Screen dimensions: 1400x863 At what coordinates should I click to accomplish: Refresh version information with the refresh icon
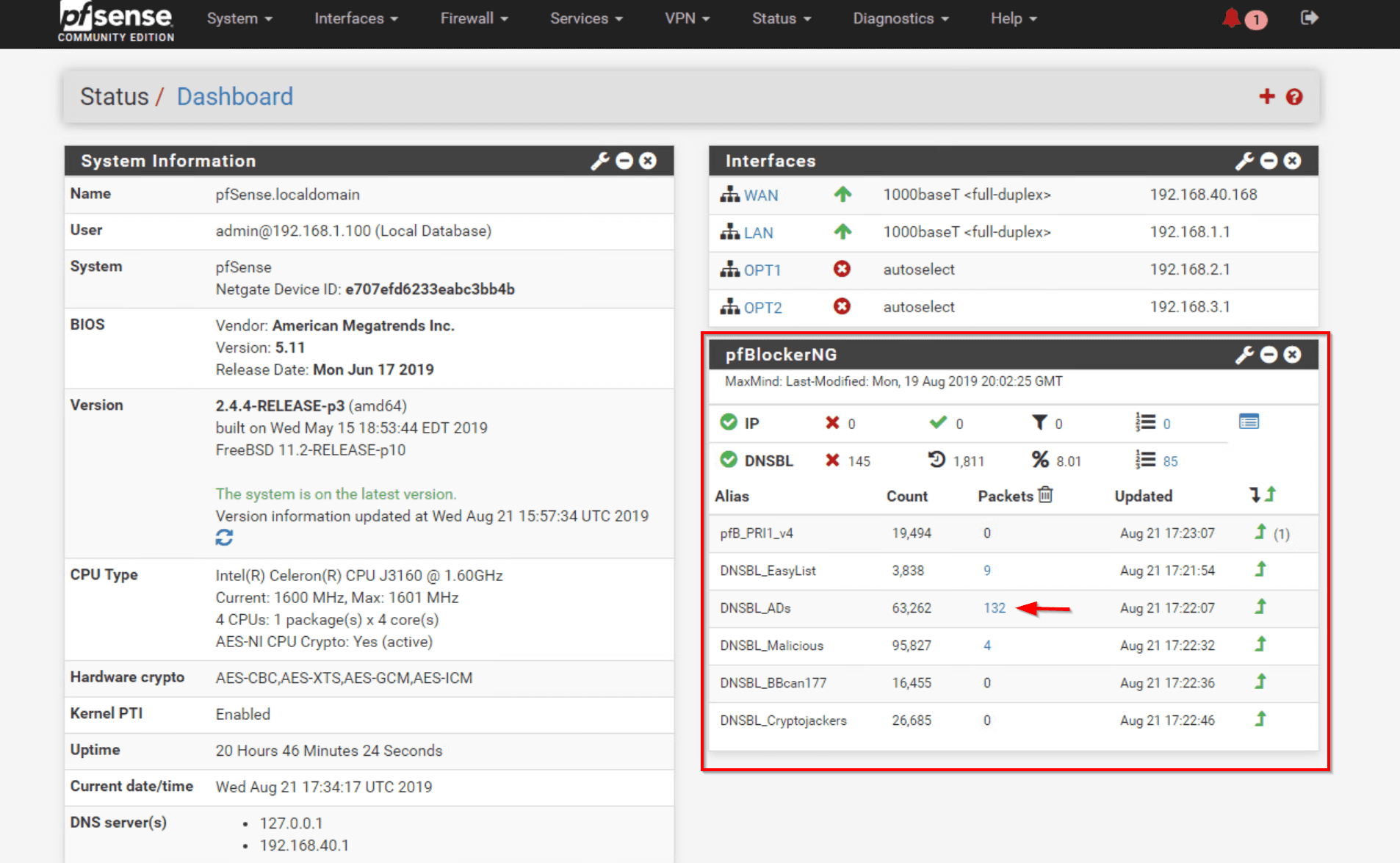[x=224, y=538]
